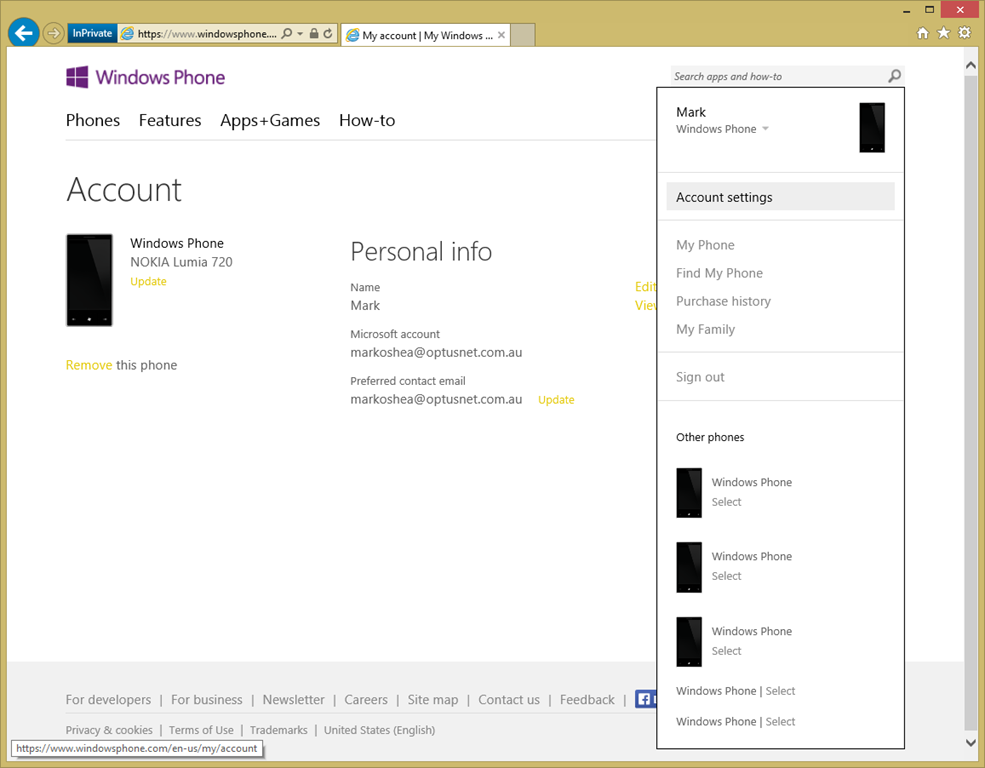Click Remove this phone link

[89, 365]
